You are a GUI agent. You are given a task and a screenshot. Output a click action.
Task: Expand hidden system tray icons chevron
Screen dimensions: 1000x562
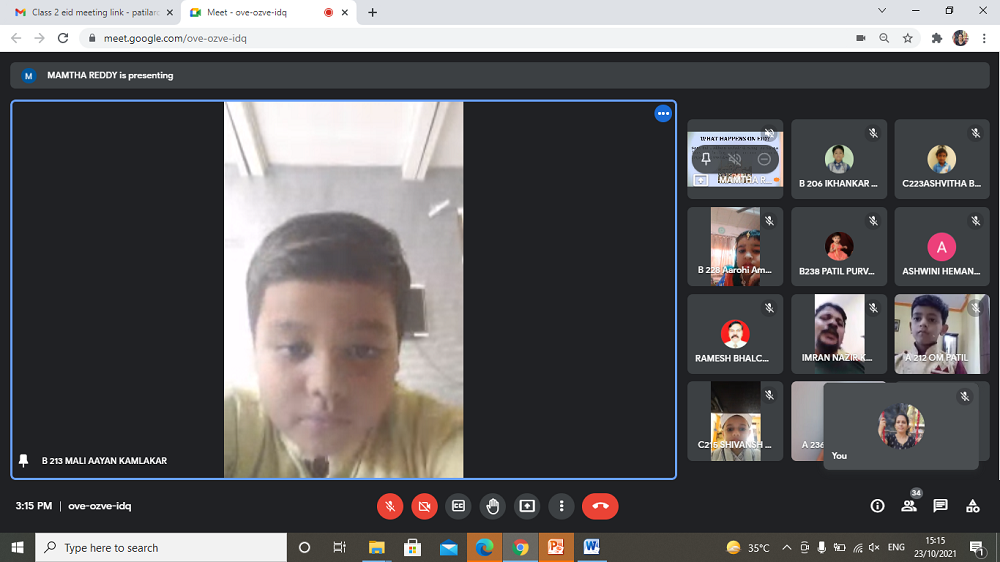[x=786, y=547]
